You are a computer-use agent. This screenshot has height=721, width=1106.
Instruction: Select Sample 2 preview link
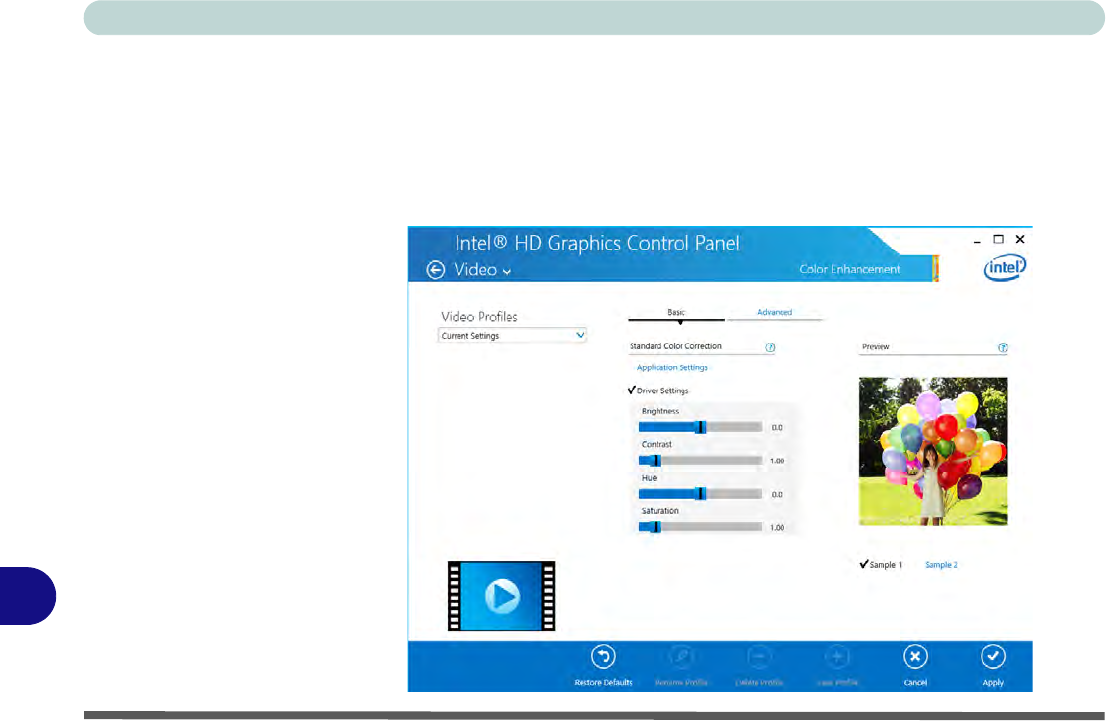click(x=941, y=565)
